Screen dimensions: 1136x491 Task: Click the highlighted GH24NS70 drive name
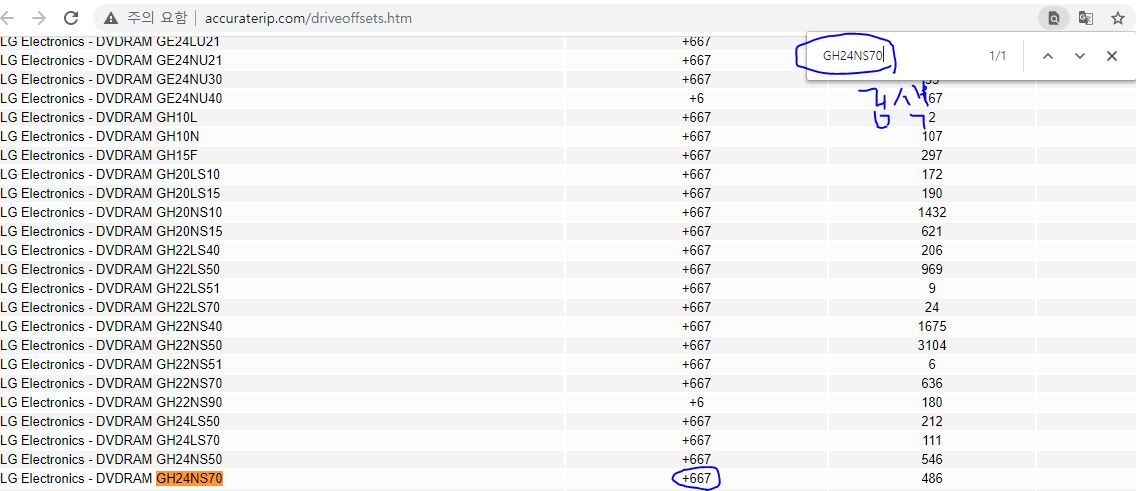(189, 478)
